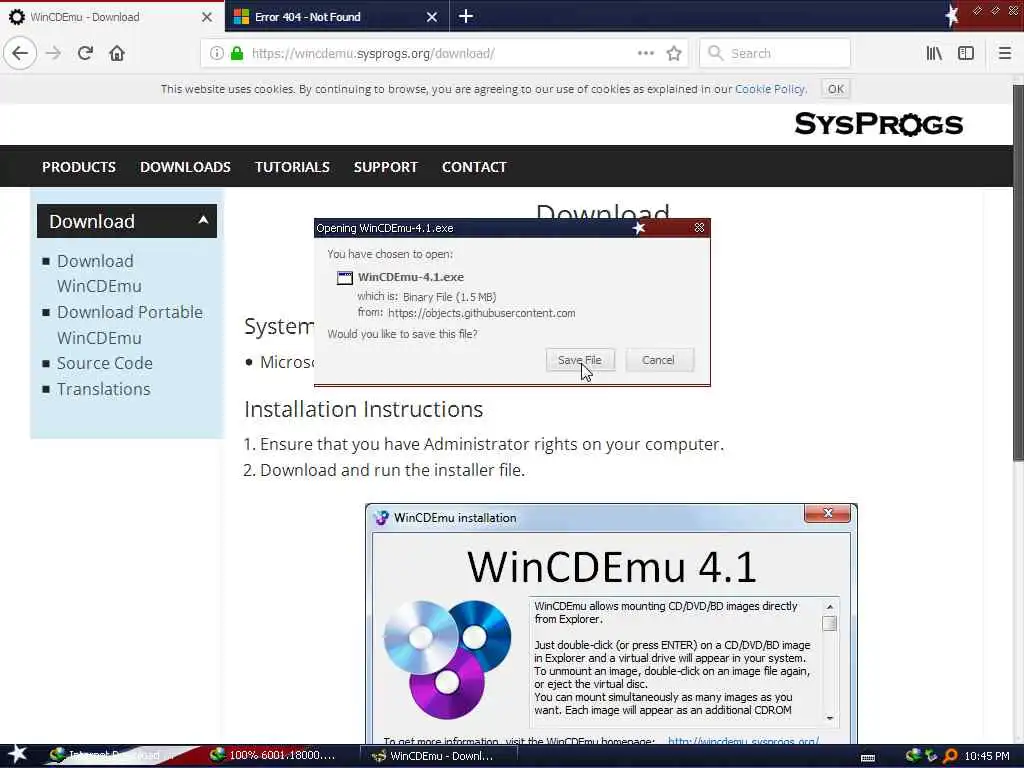Click the WinCDEmu-4.1.exe file icon
Viewport: 1024px width, 768px height.
pyautogui.click(x=344, y=278)
